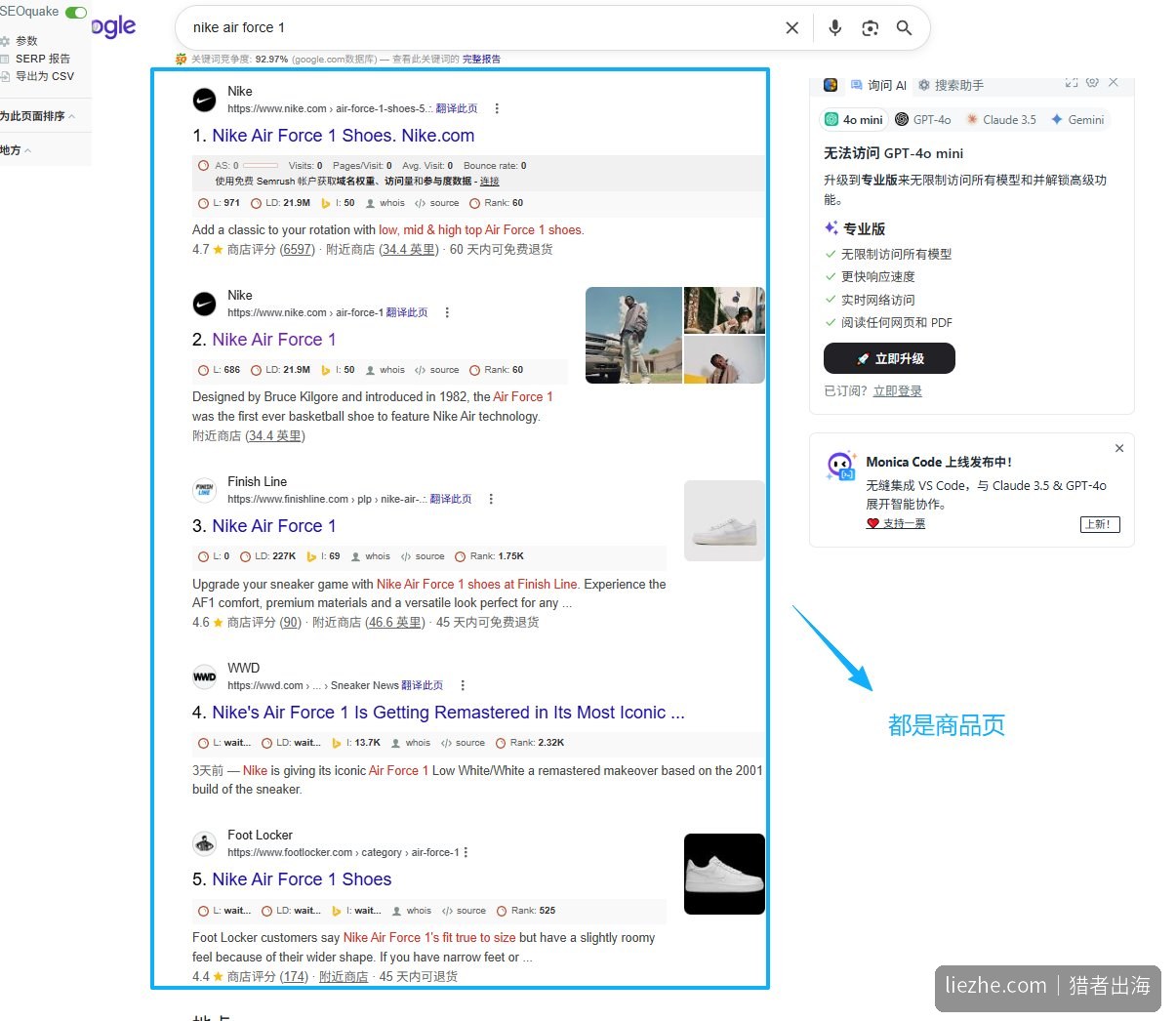Image resolution: width=1176 pixels, height=1021 pixels.
Task: Open three-dot menu of Foot Locker result
Action: [x=466, y=852]
